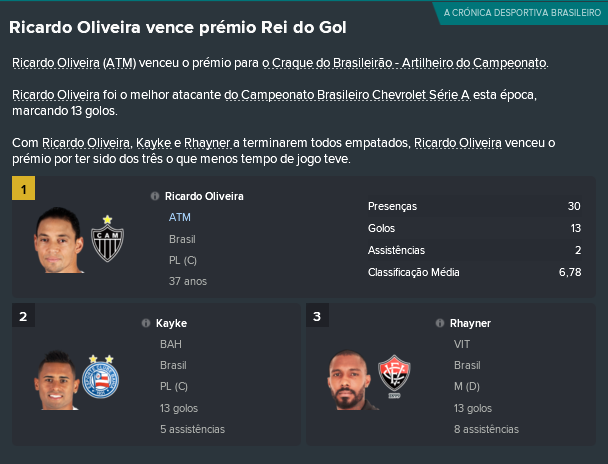Open the Bahia club badge
This screenshot has width=608, height=464.
pyautogui.click(x=101, y=376)
